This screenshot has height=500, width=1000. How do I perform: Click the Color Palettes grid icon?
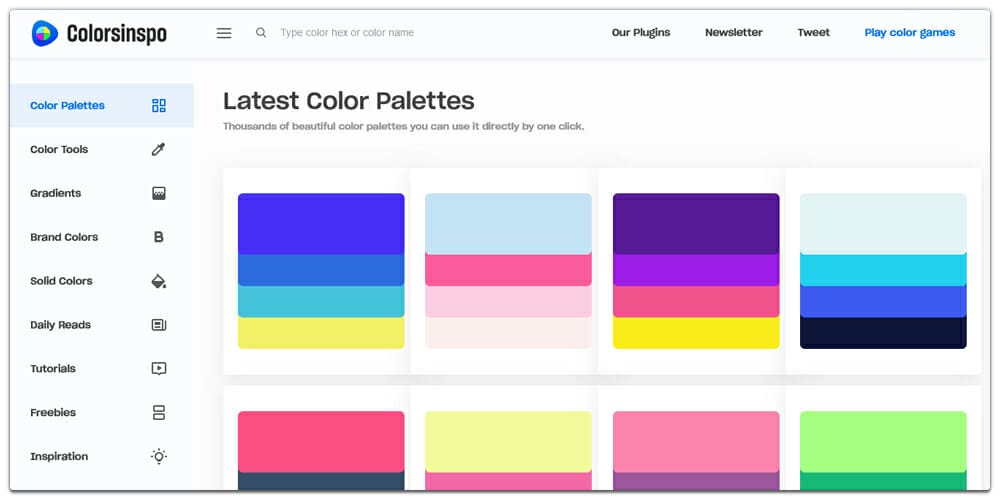point(159,106)
